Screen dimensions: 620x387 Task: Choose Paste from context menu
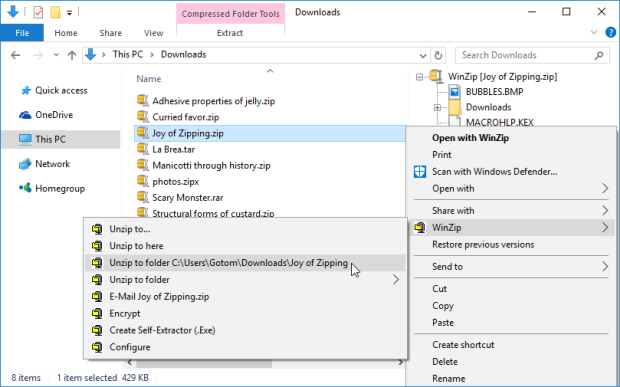(x=443, y=323)
